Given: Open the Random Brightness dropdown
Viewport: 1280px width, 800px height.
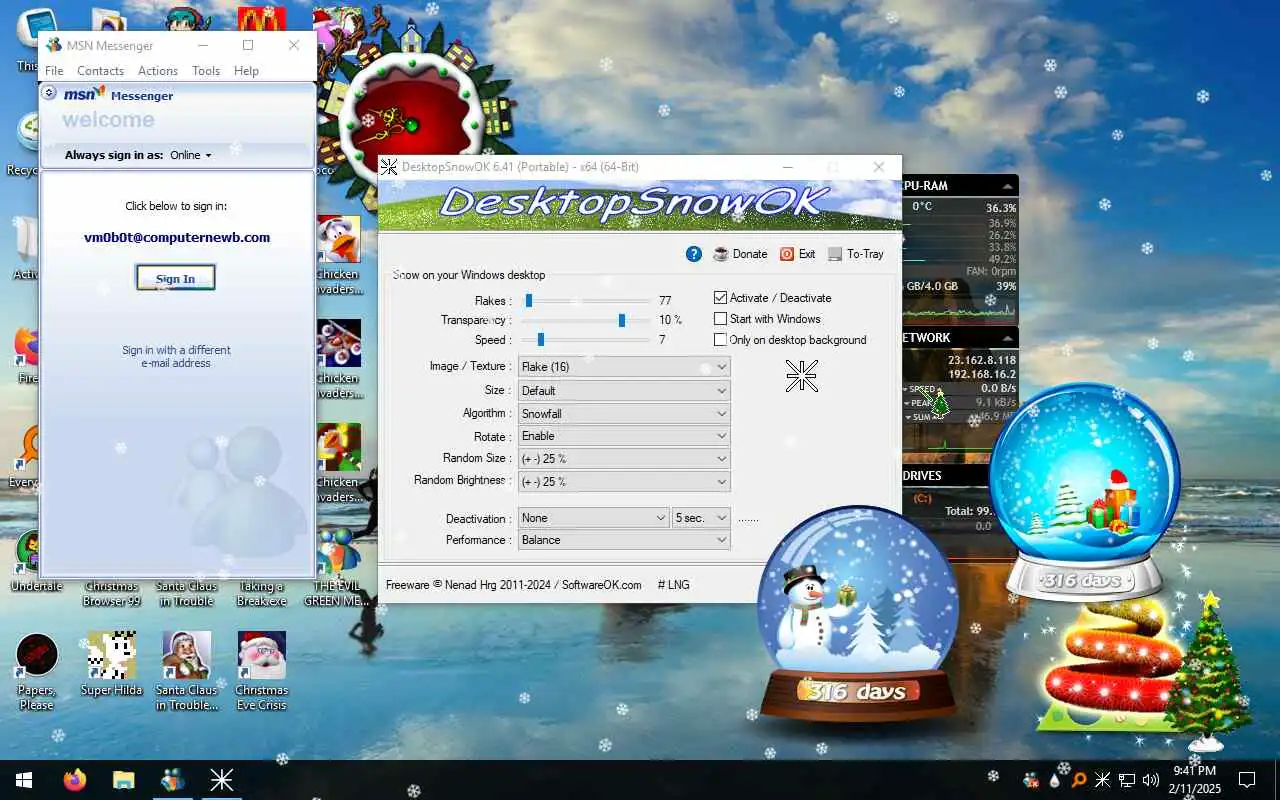Looking at the screenshot, I should click(624, 481).
